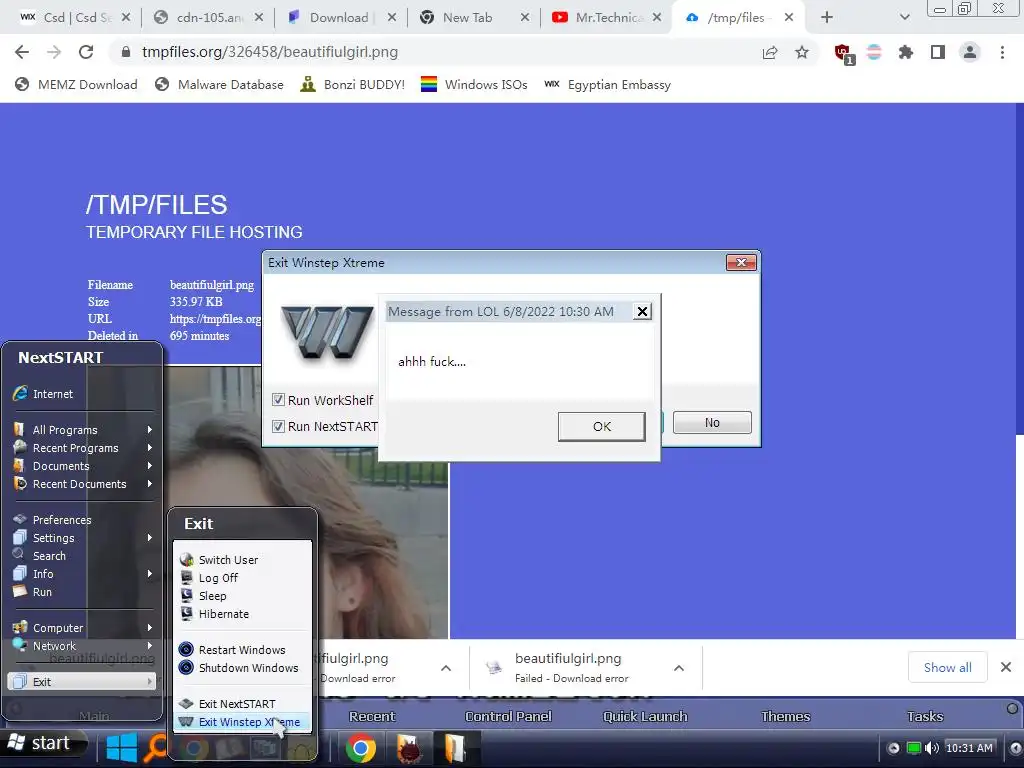Toggle the Run WorkShelf checkbox
The image size is (1024, 768).
click(278, 400)
